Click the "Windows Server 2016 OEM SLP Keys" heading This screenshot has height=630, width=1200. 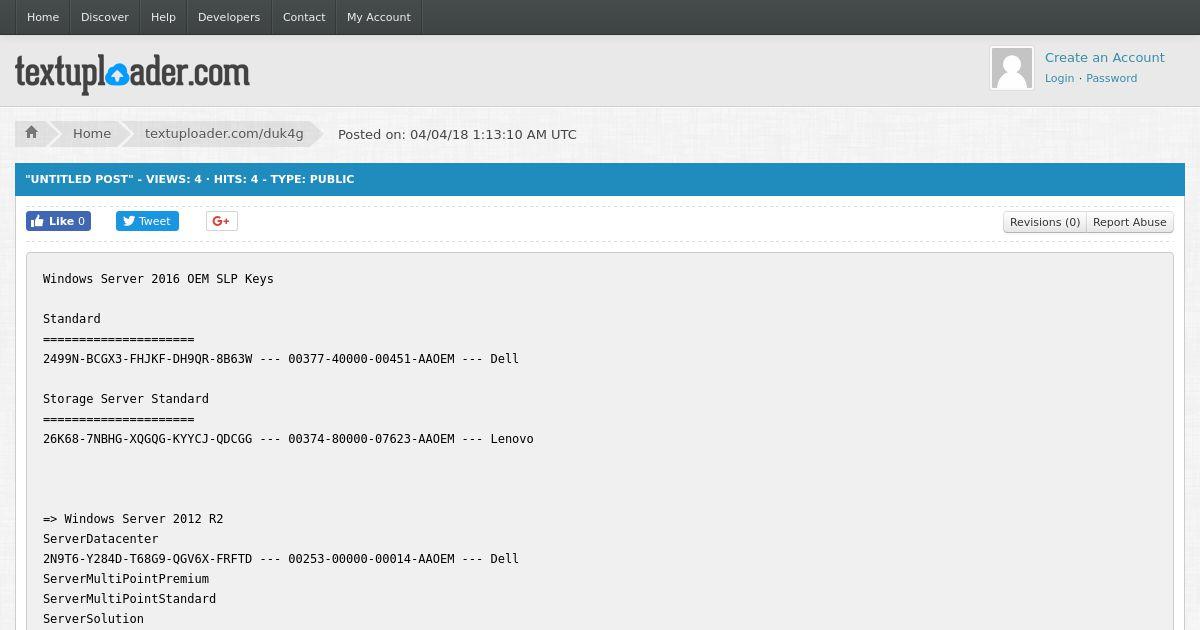pos(158,279)
